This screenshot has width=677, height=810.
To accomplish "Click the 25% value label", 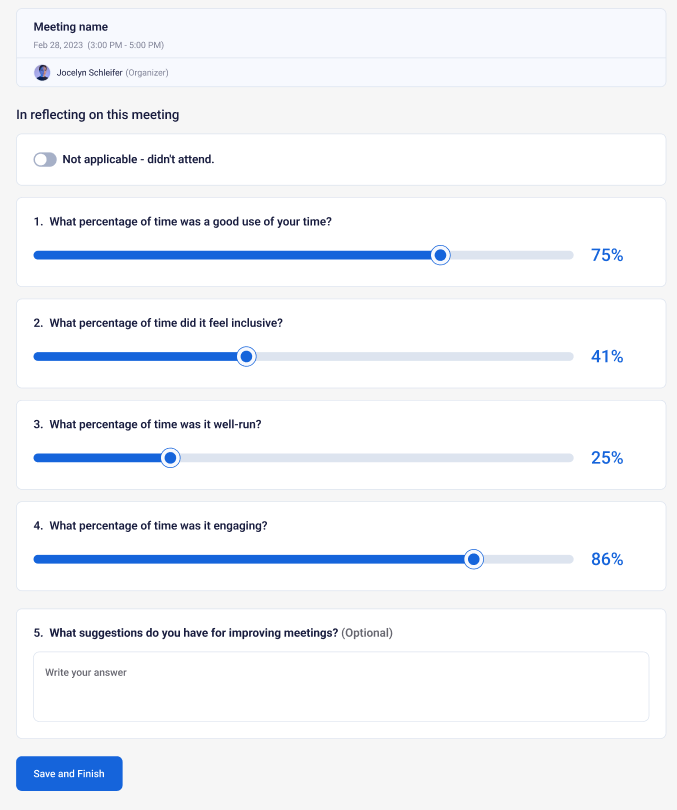I will click(x=607, y=458).
